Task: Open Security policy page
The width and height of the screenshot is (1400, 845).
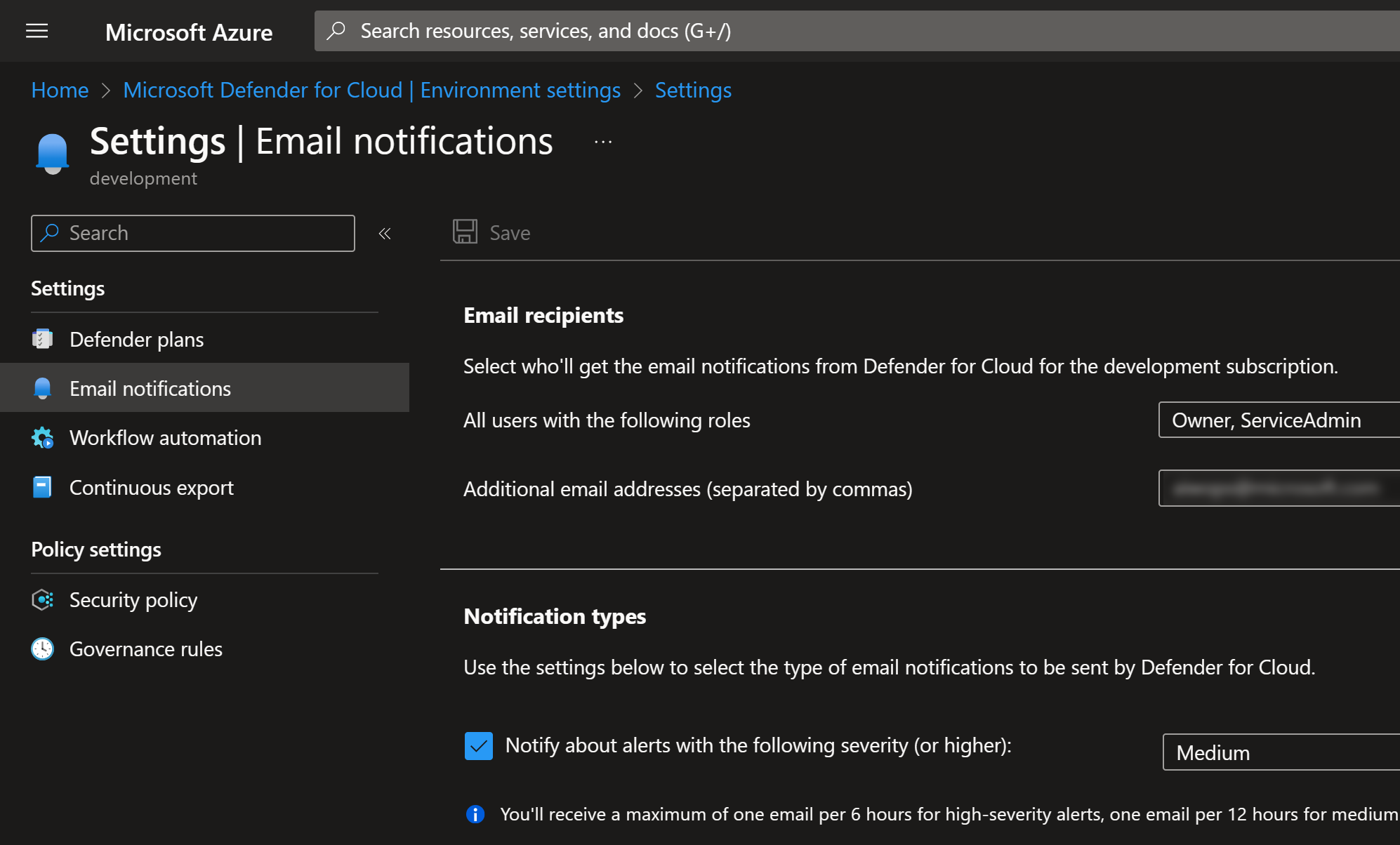Action: (204, 599)
